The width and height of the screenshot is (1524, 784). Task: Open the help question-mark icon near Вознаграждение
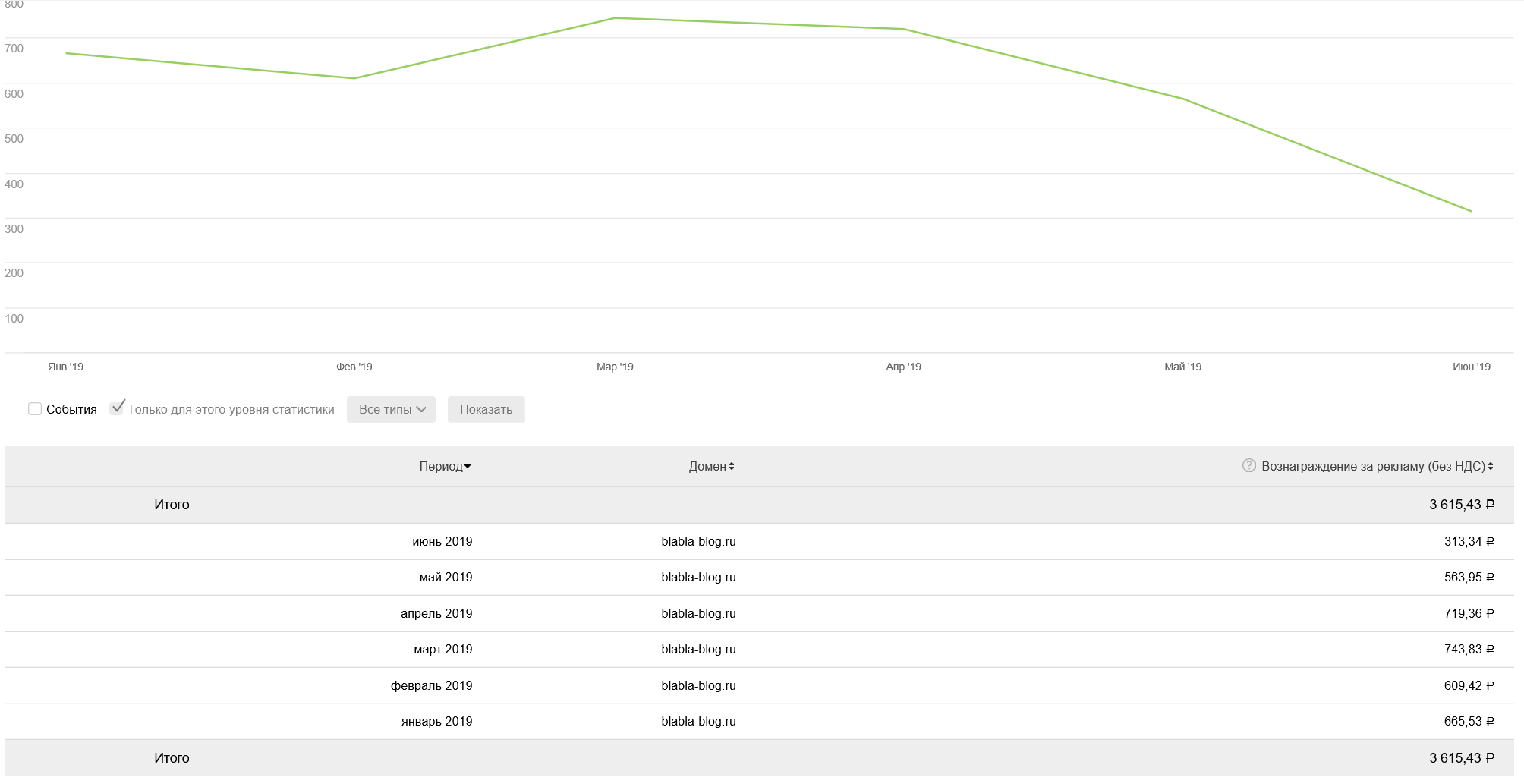1249,466
